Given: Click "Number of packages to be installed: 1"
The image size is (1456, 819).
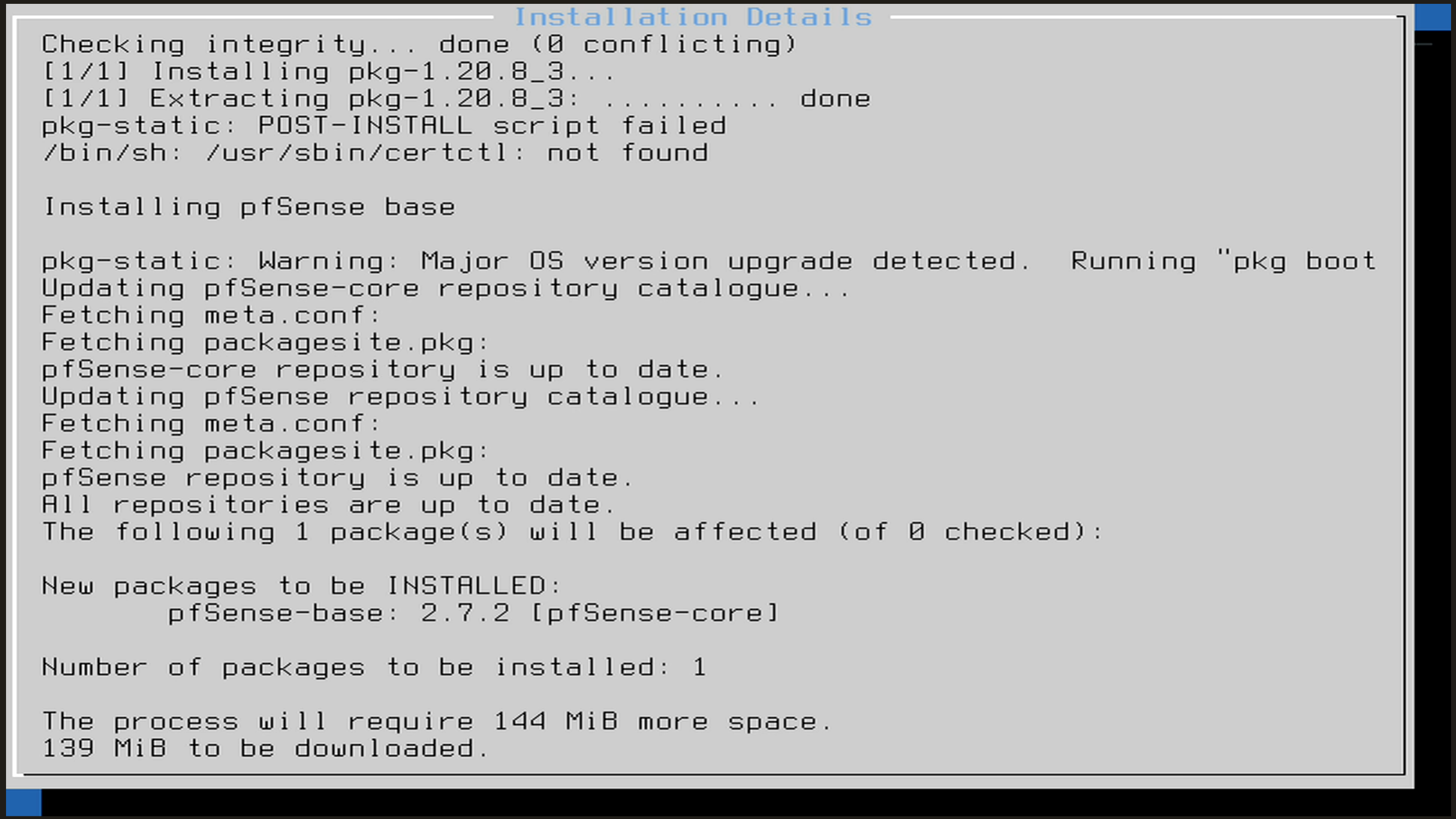Looking at the screenshot, I should tap(374, 668).
